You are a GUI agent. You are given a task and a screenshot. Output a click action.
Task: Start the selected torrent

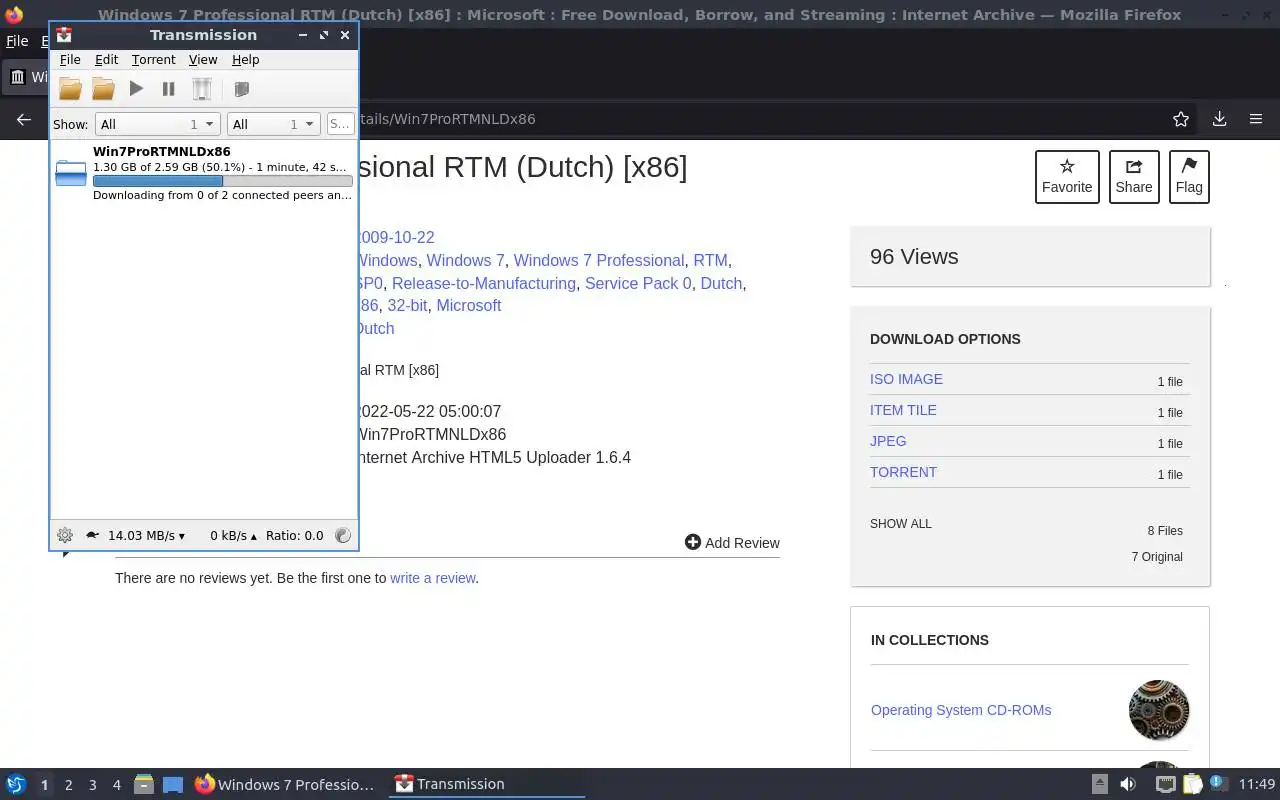pos(136,89)
